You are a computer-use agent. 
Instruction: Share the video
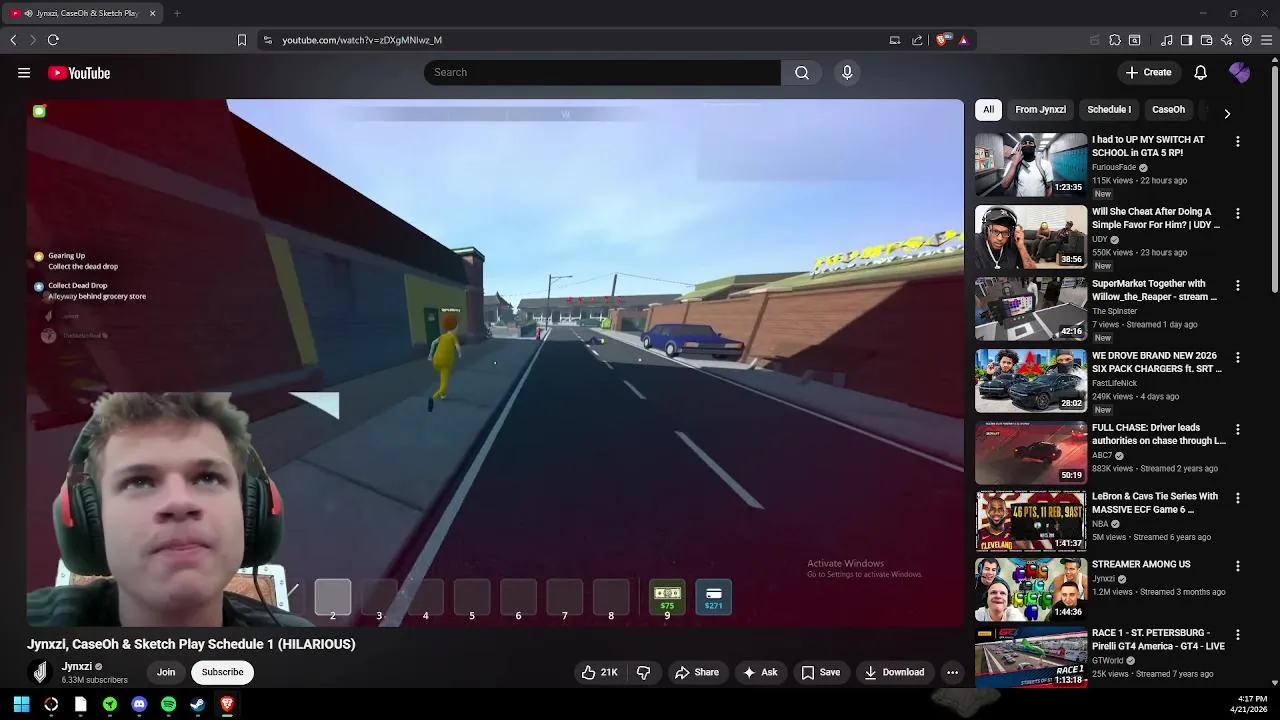[x=696, y=673]
